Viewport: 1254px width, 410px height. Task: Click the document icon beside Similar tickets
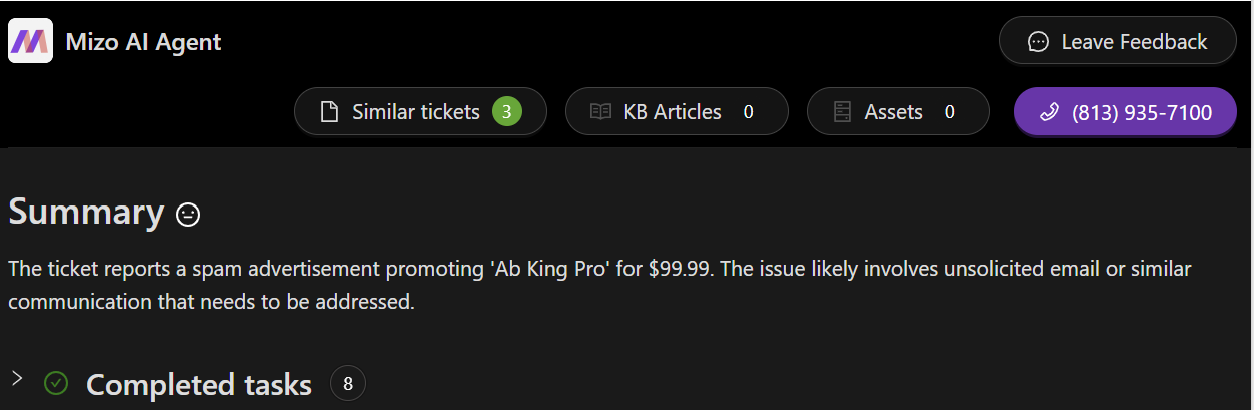[x=329, y=112]
